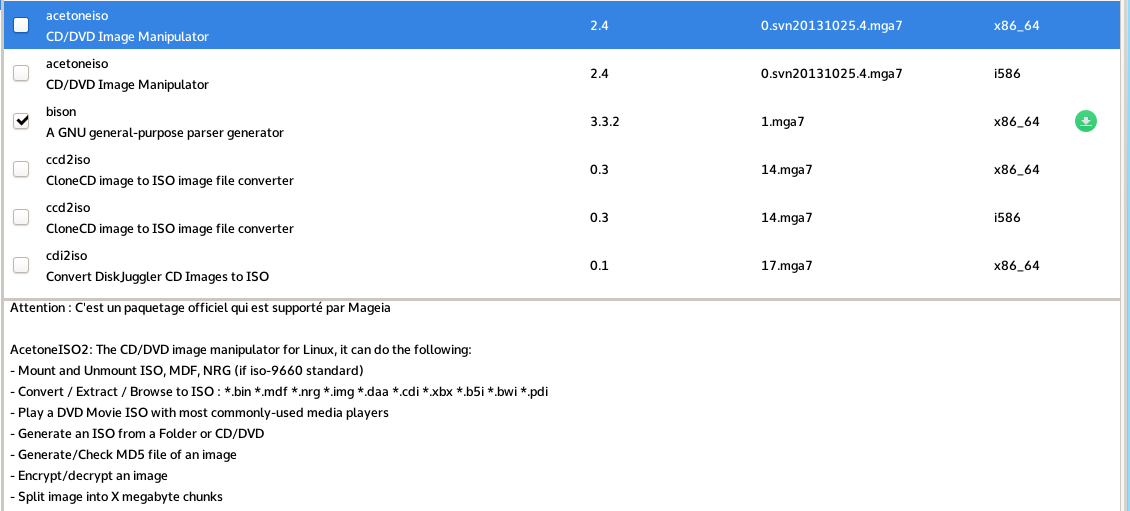
Task: Click 'Generate an ISO from a Folder' line
Action: pyautogui.click(x=137, y=434)
